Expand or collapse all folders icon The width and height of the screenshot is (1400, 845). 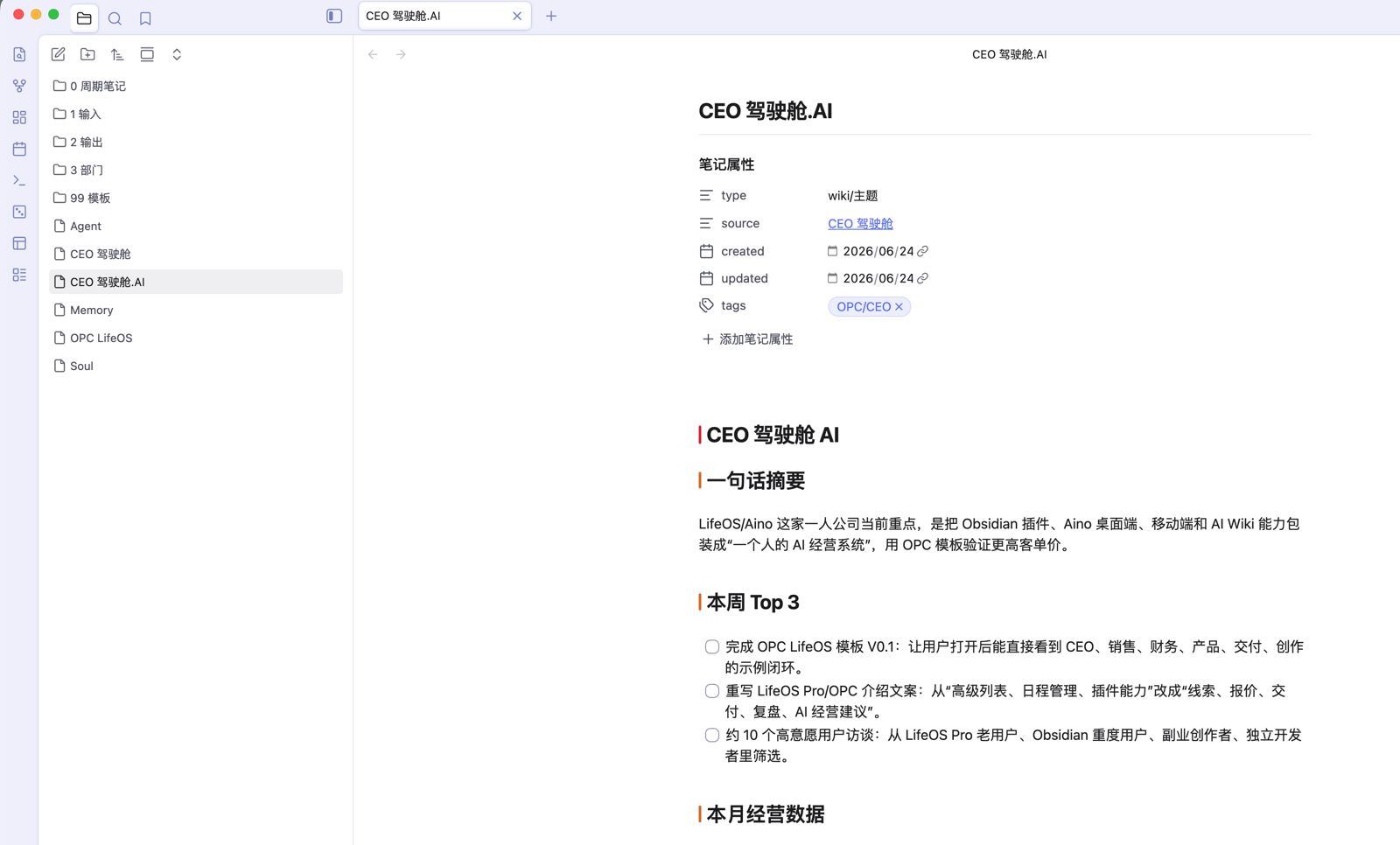177,54
